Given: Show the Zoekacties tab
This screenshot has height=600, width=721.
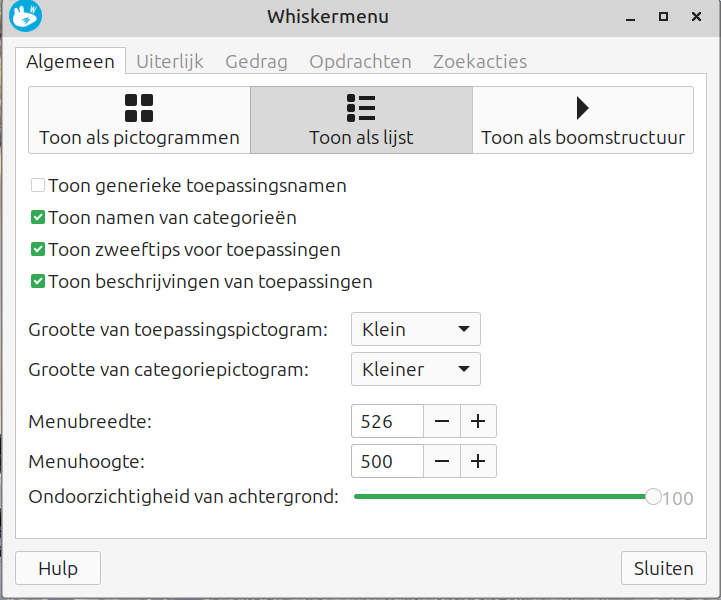Looking at the screenshot, I should coord(480,62).
